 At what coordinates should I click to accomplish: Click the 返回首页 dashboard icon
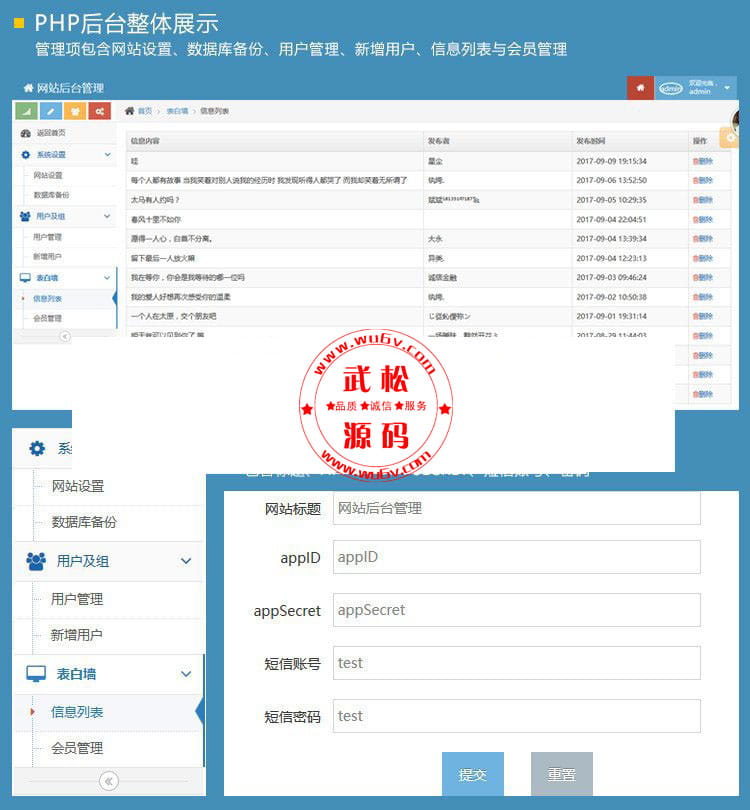coord(25,133)
